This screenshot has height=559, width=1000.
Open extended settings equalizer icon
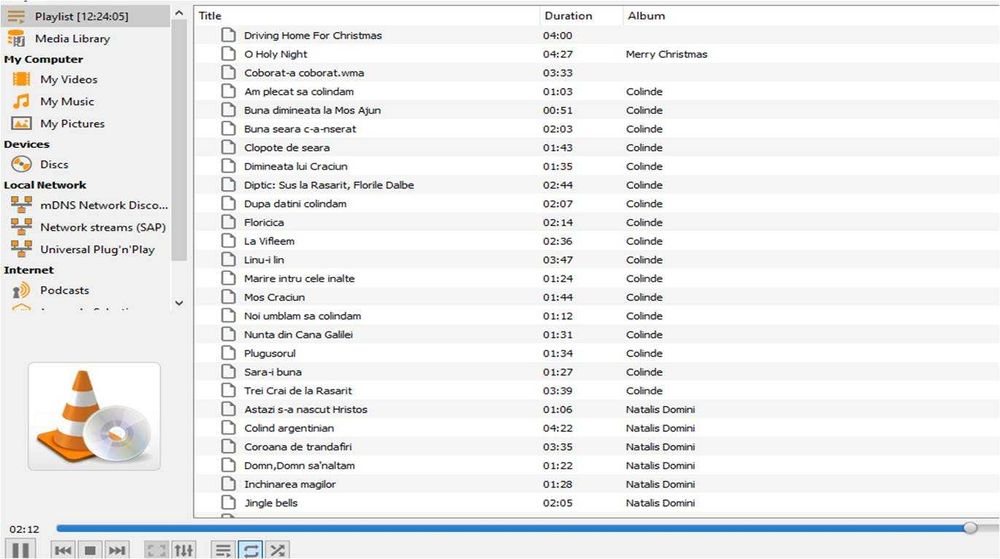point(184,550)
